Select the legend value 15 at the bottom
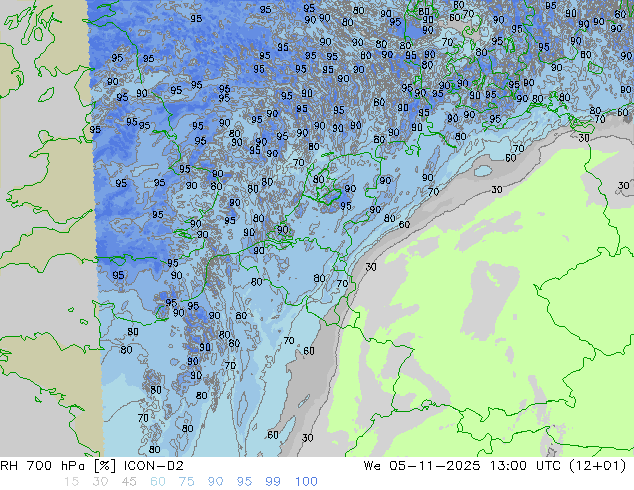634x490 pixels. point(71,482)
